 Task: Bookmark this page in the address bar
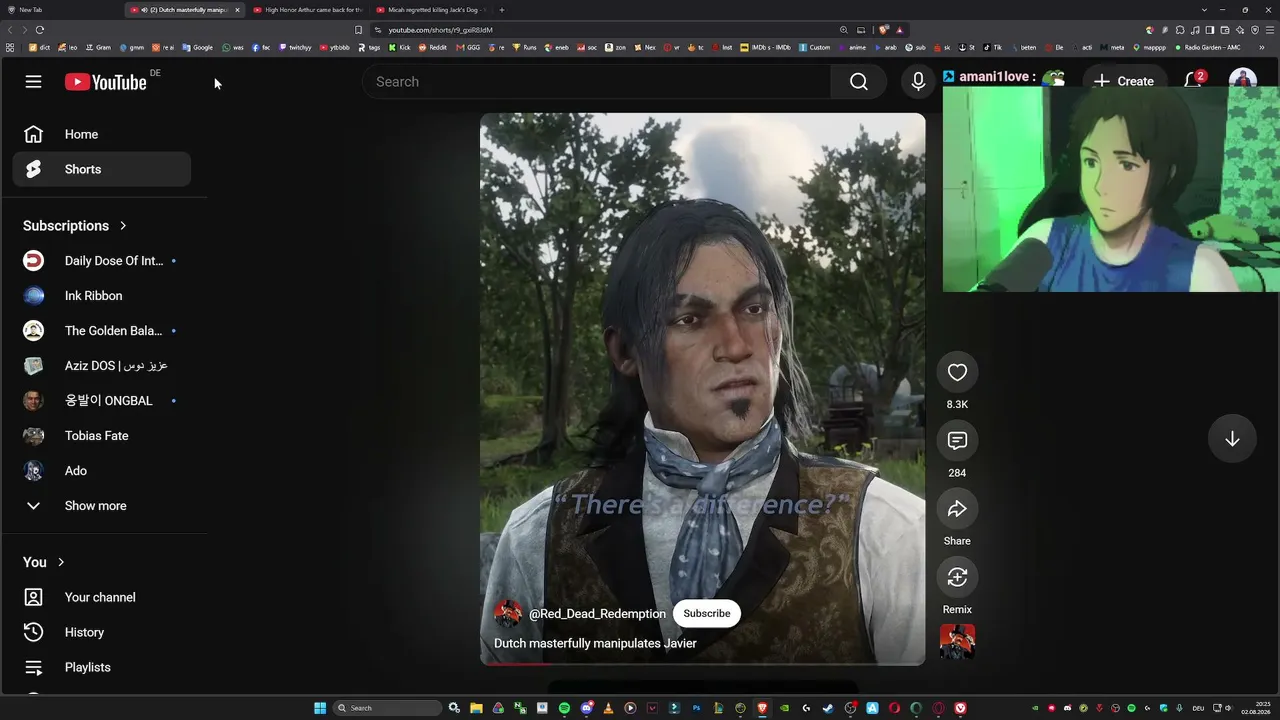(x=358, y=30)
